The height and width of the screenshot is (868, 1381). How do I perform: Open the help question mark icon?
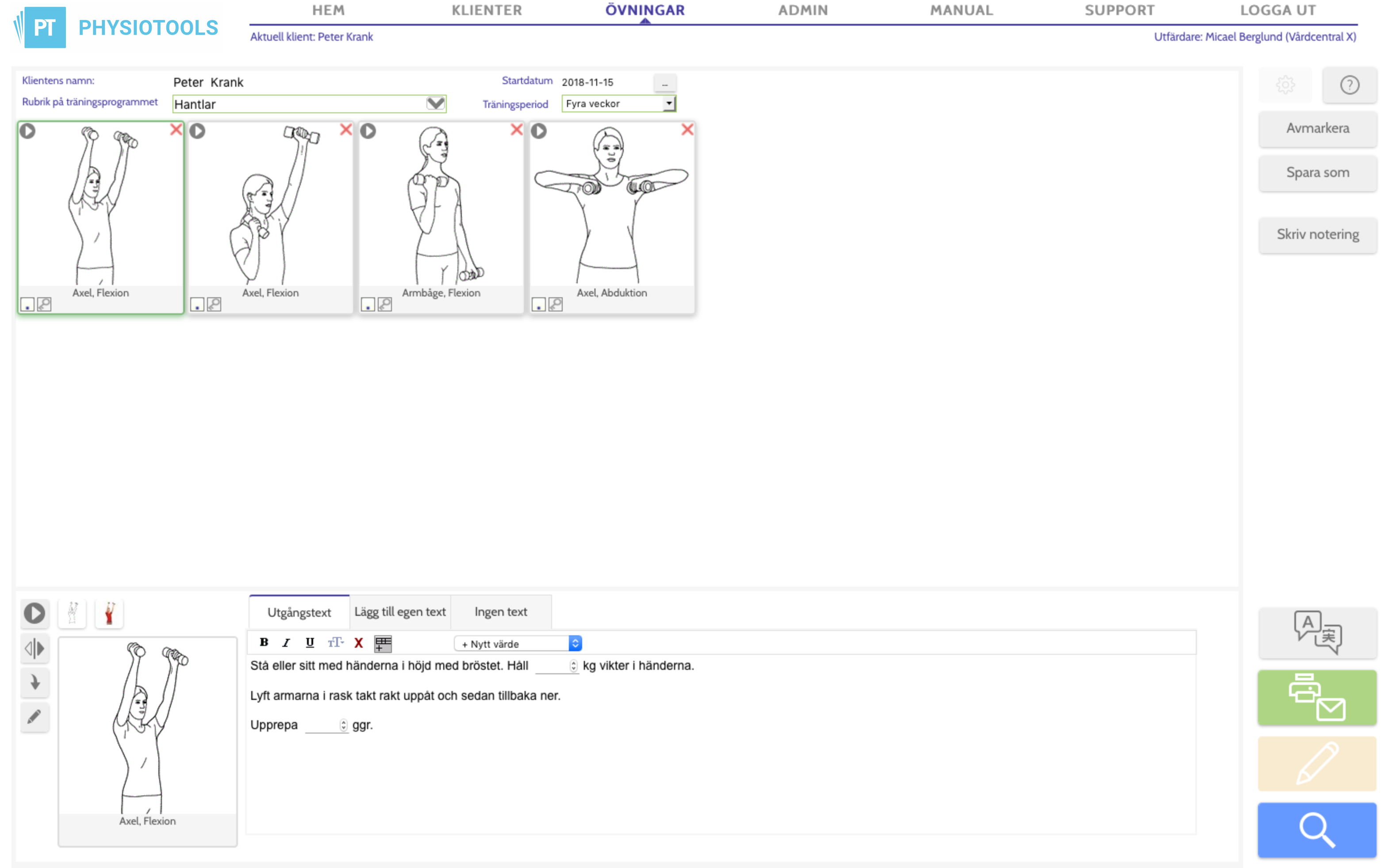point(1349,85)
